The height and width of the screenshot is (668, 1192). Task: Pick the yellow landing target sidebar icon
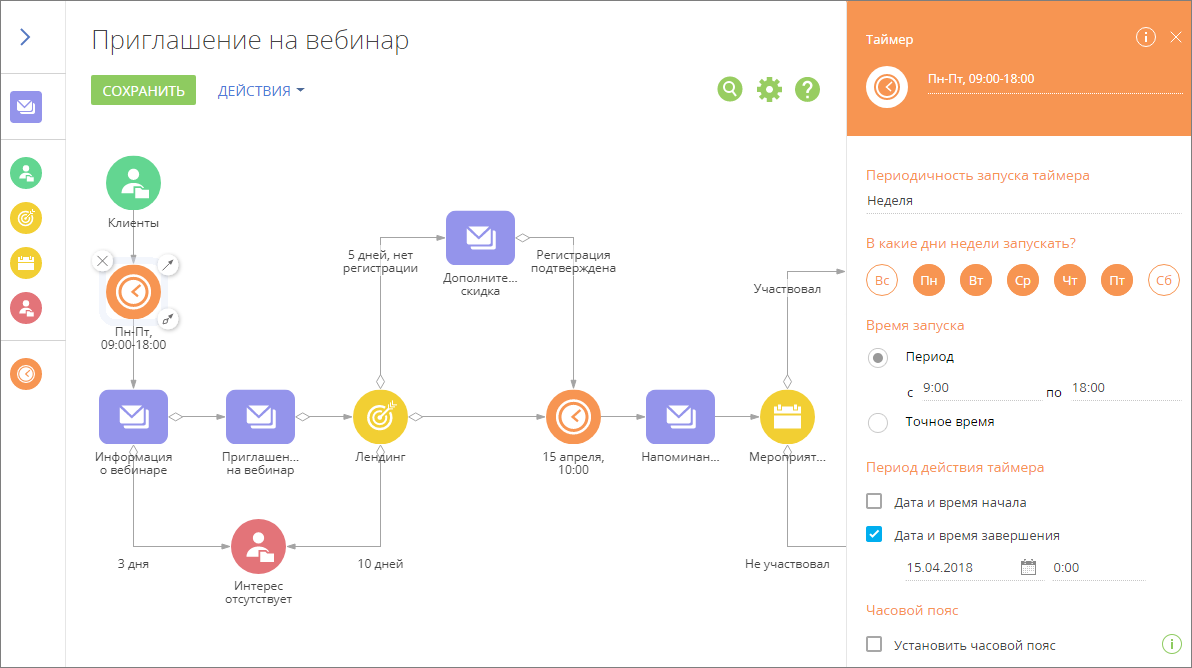click(x=26, y=218)
